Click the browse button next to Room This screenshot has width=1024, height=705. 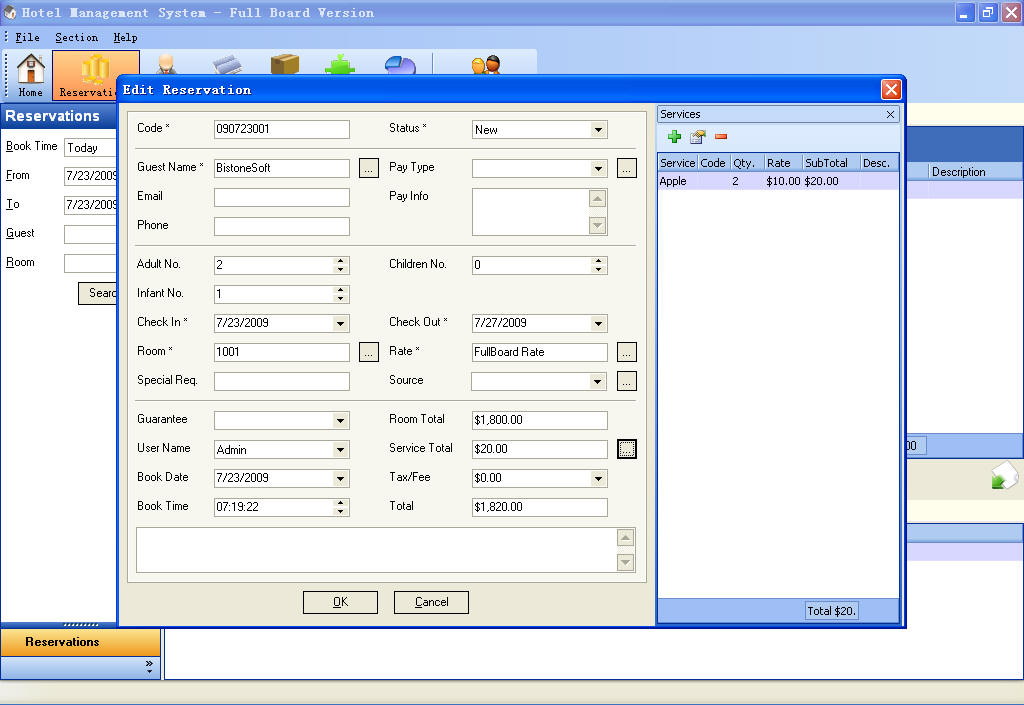click(x=369, y=352)
